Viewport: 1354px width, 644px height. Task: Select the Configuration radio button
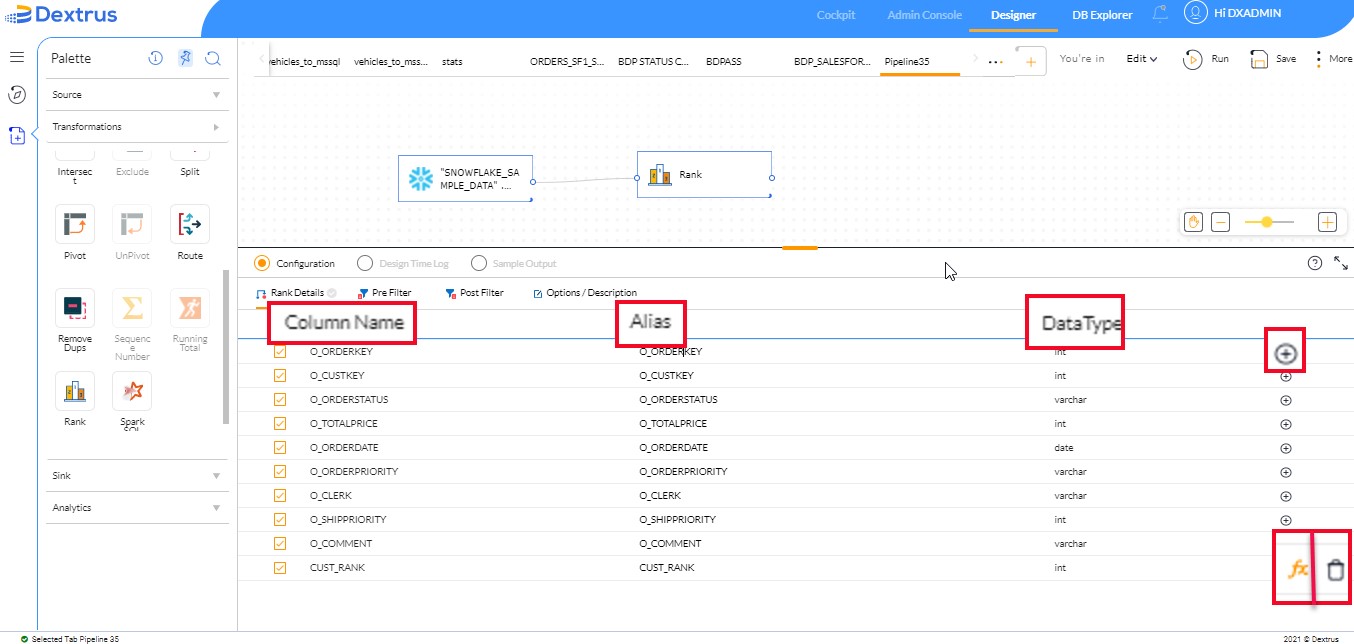point(262,263)
